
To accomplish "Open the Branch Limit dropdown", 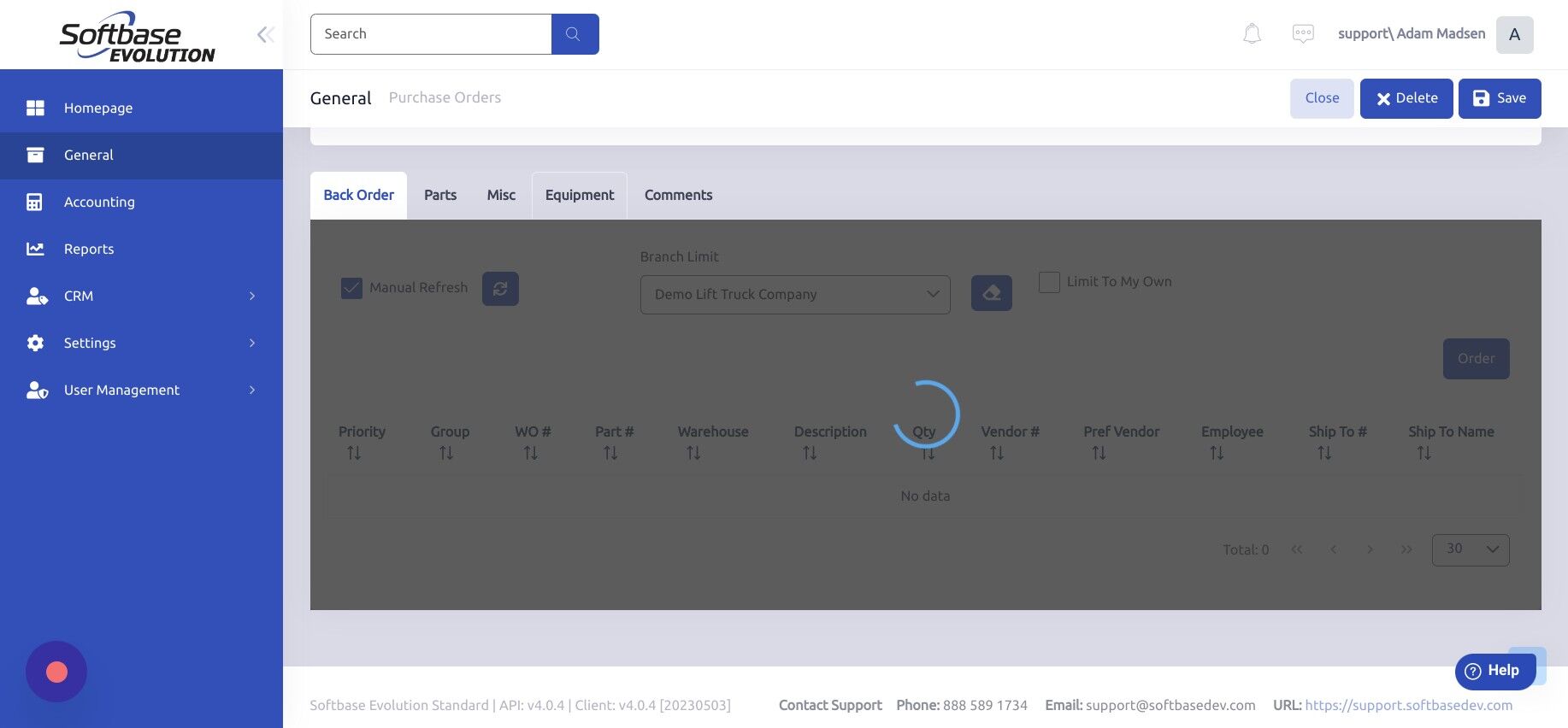I will pyautogui.click(x=795, y=294).
